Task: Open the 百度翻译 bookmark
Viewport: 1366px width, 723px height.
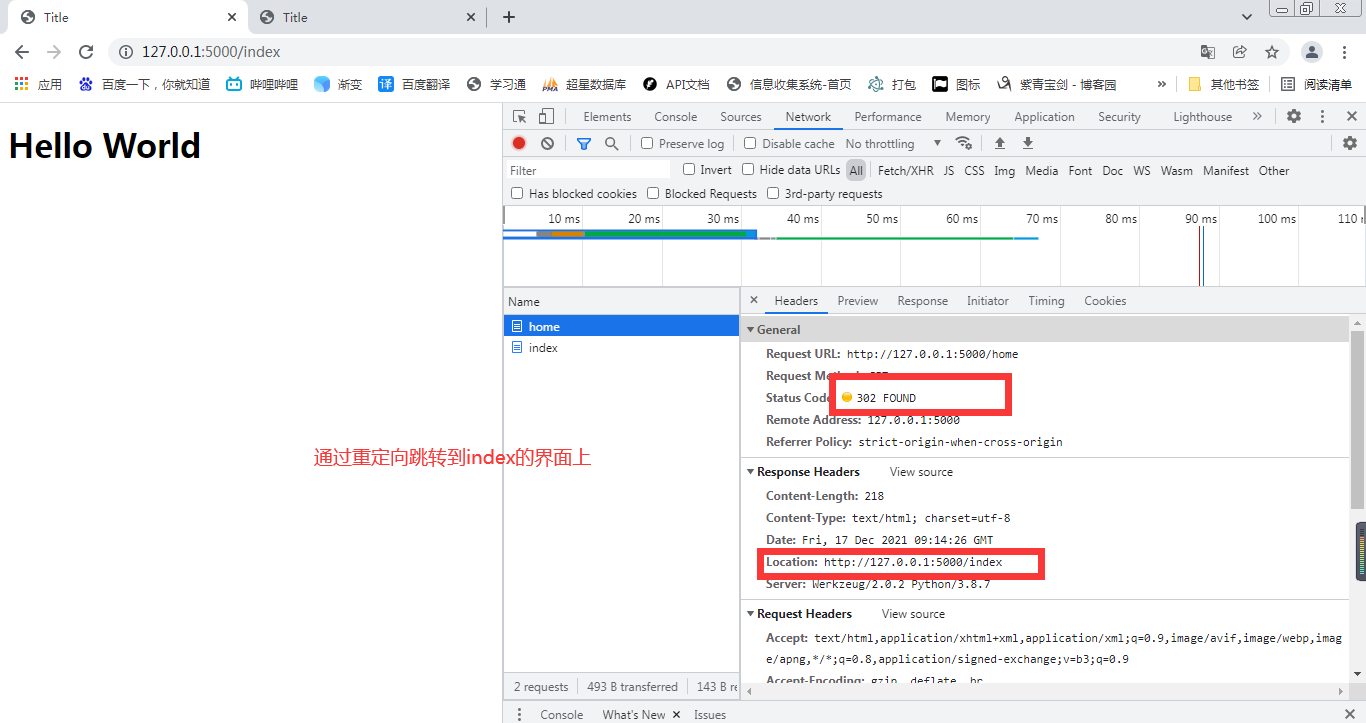Action: pyautogui.click(x=414, y=84)
